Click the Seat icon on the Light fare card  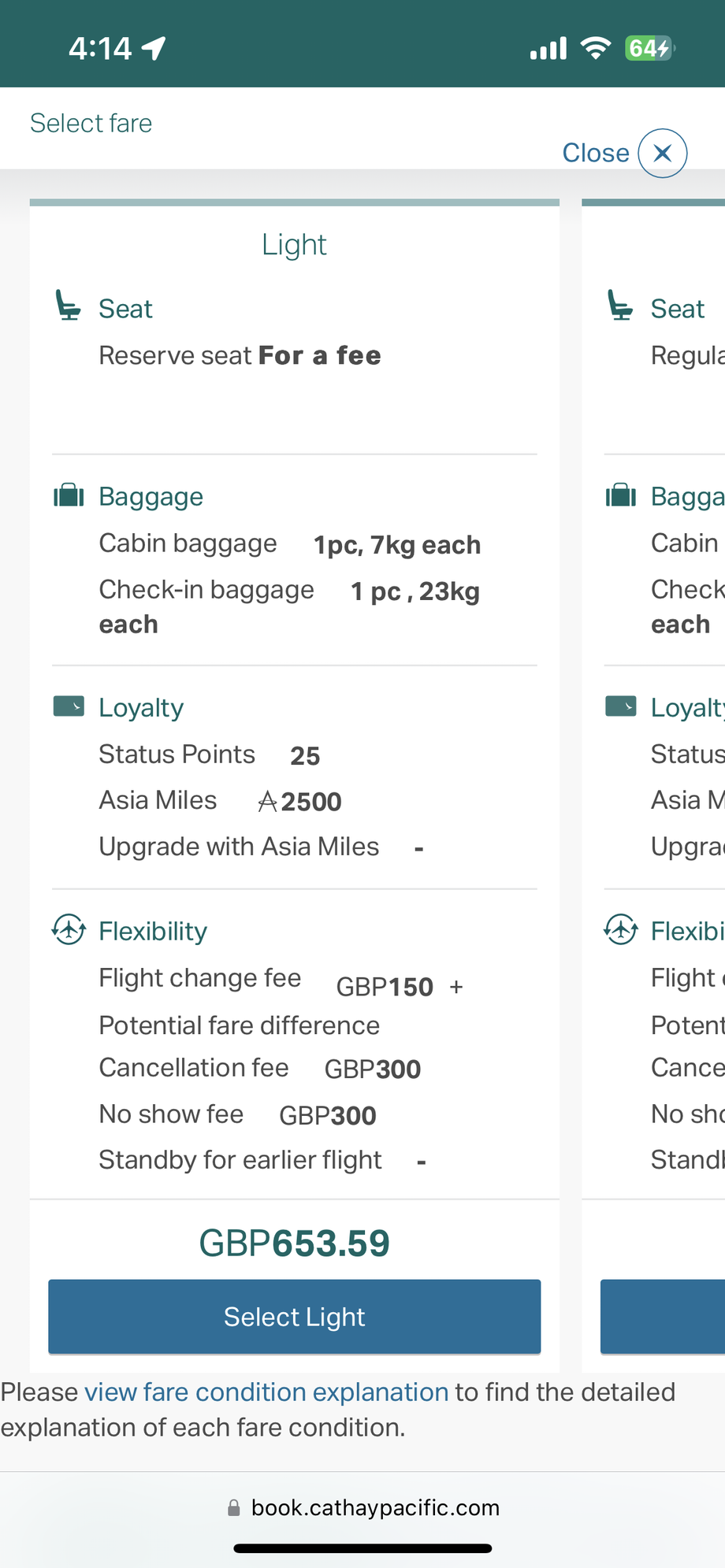point(69,306)
